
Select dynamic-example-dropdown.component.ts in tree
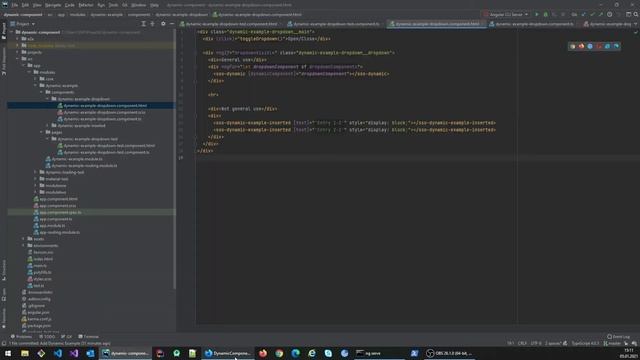pyautogui.click(x=100, y=119)
